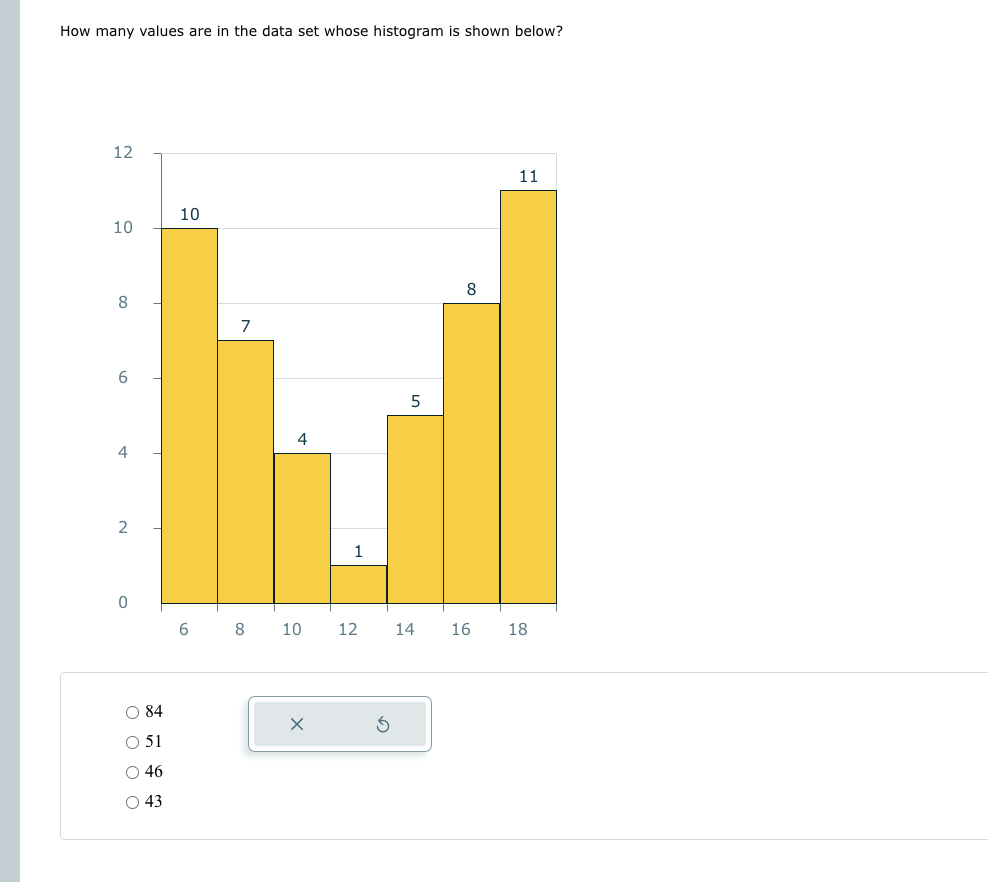Click the y-axis label 0
This screenshot has height=882, width=988.
click(122, 602)
